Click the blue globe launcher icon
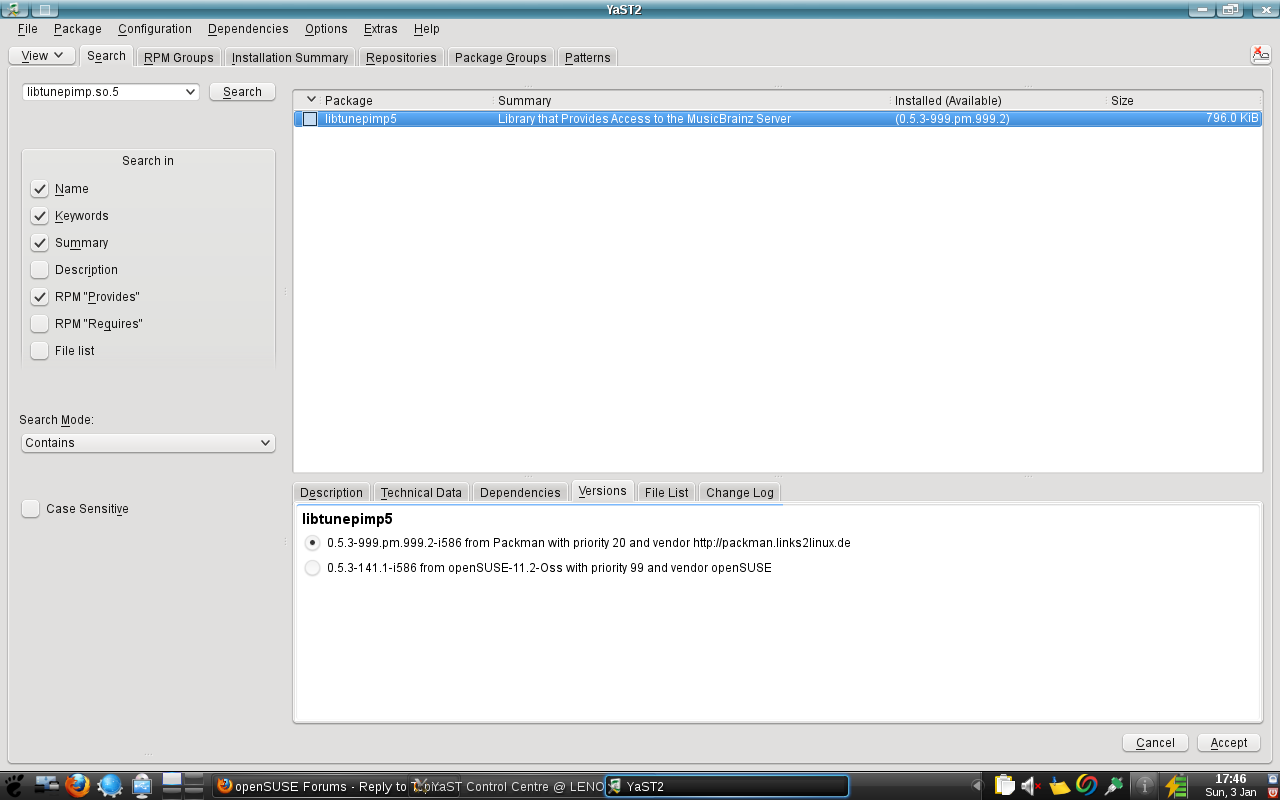1280x800 pixels. [x=110, y=786]
